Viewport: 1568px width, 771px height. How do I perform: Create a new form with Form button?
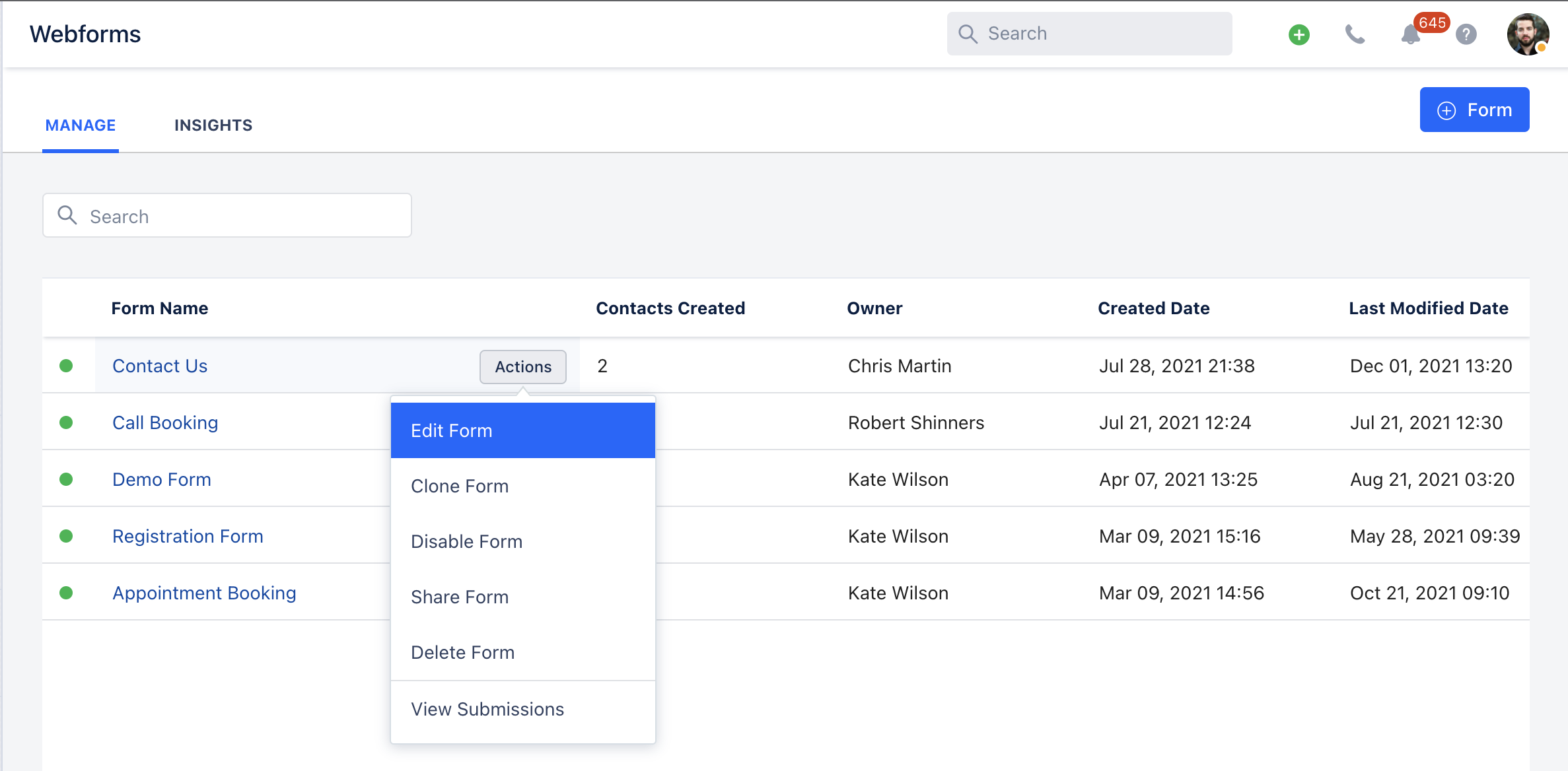[1474, 110]
